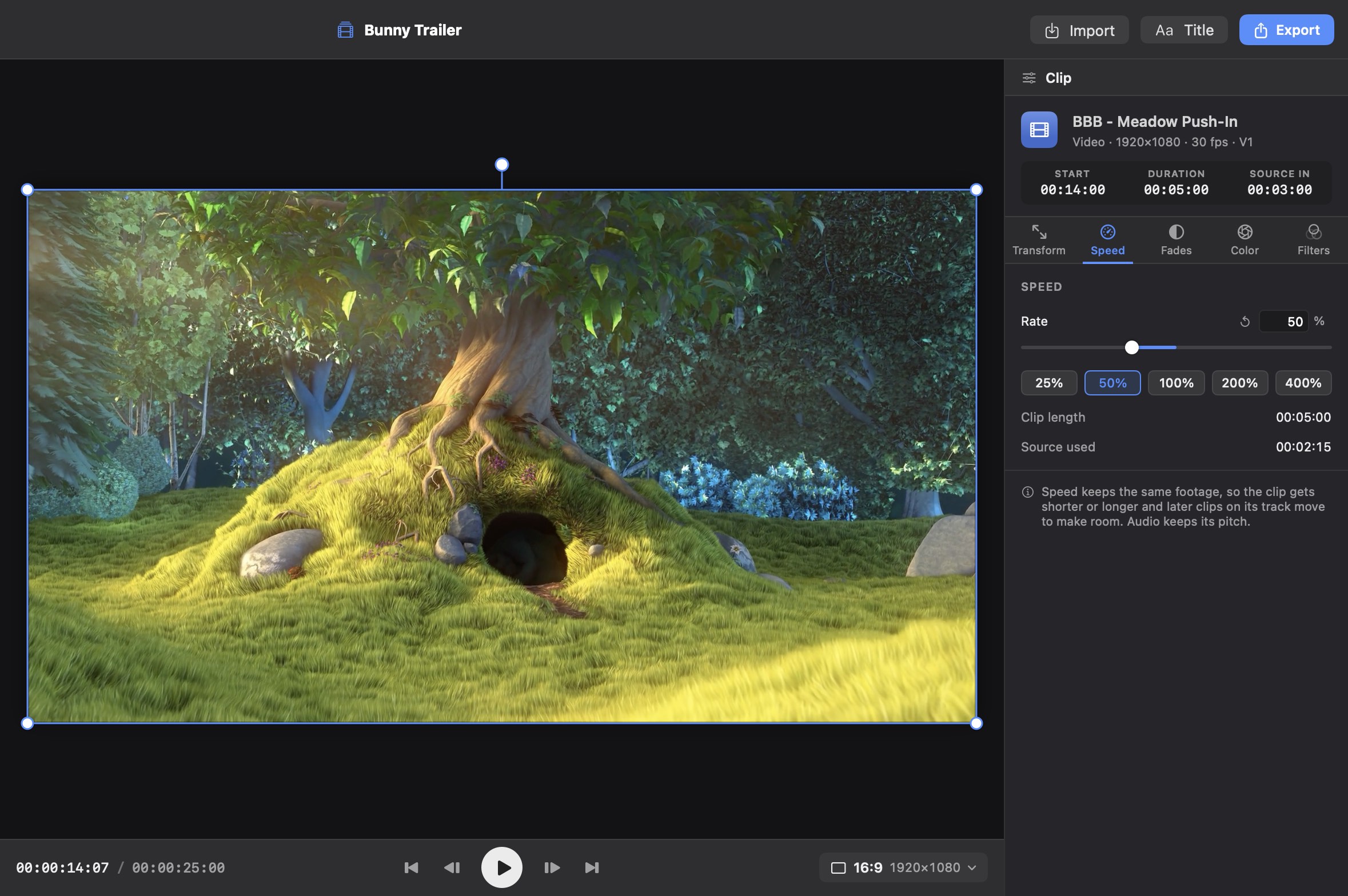Jump to end of project
Screen dimensions: 1348x896
click(592, 867)
